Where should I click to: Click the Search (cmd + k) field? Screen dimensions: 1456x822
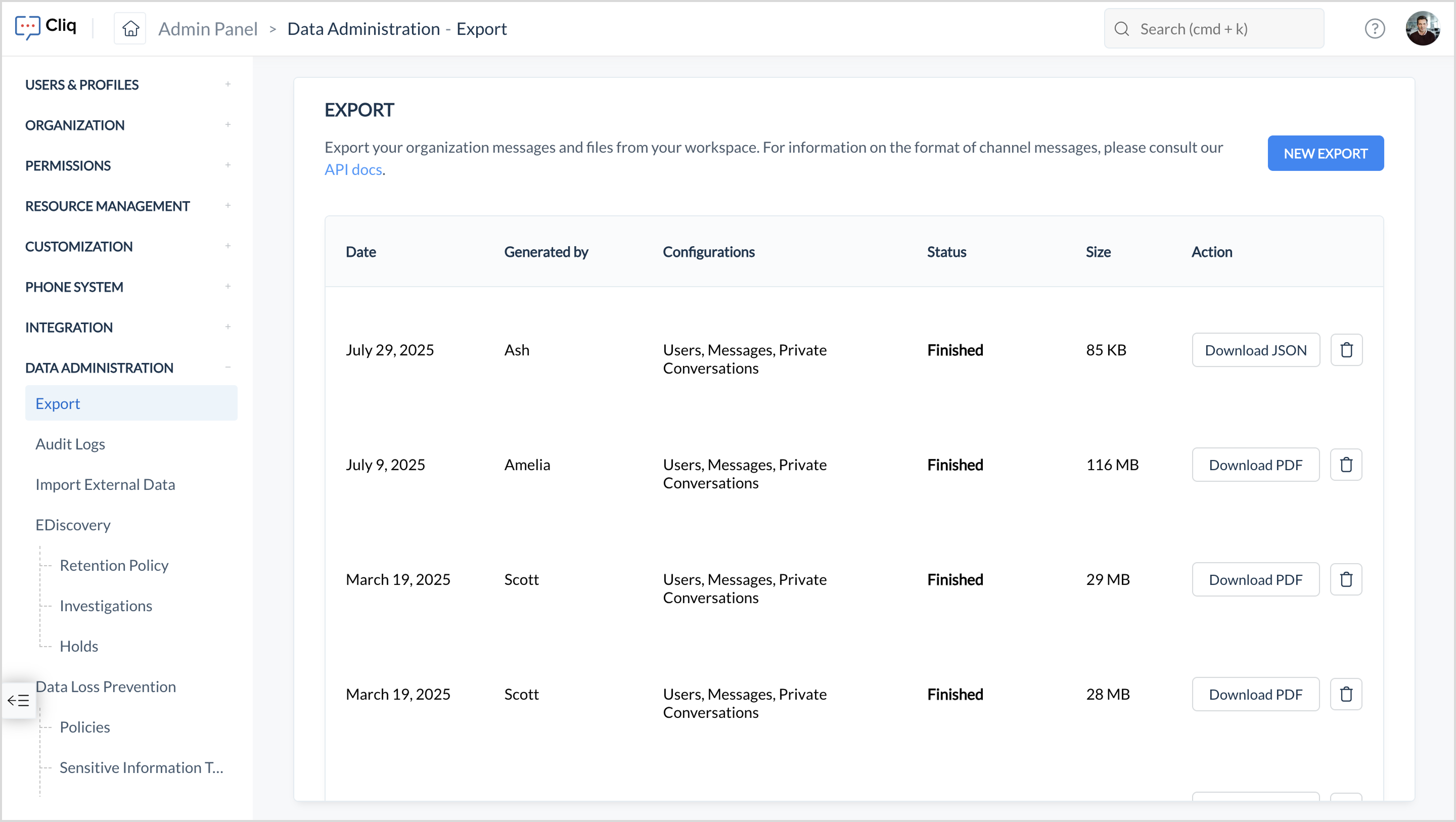(x=1213, y=29)
